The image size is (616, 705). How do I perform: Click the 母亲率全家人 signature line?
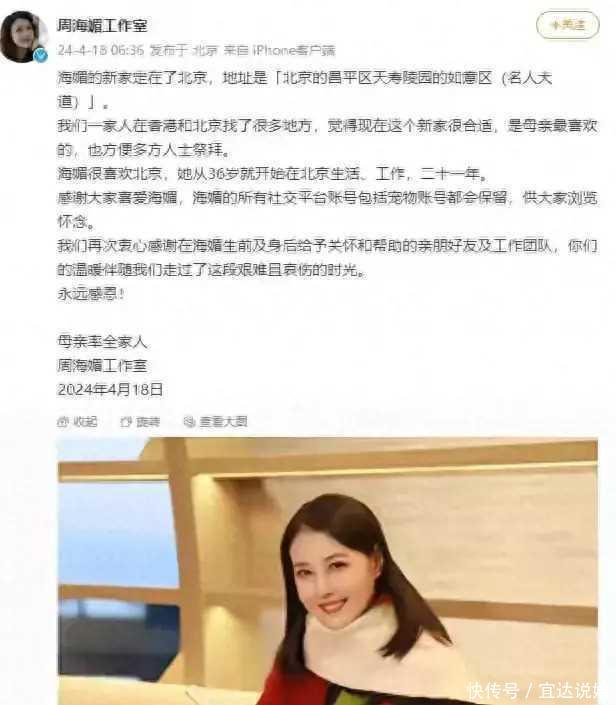tap(102, 342)
